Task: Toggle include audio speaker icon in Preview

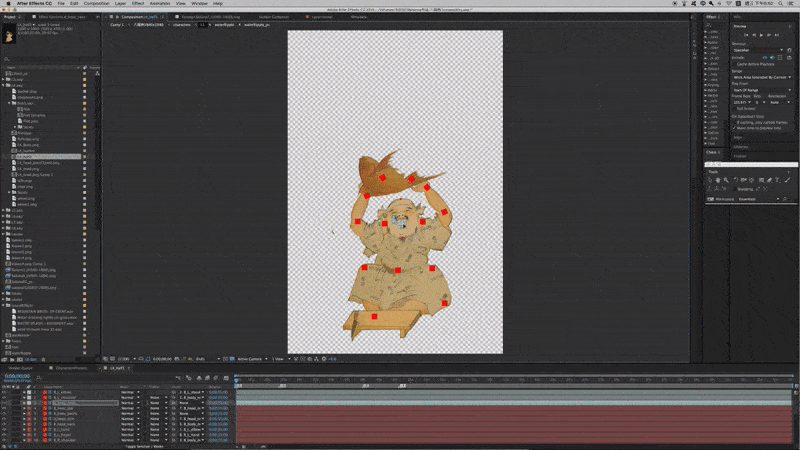Action: [772, 58]
